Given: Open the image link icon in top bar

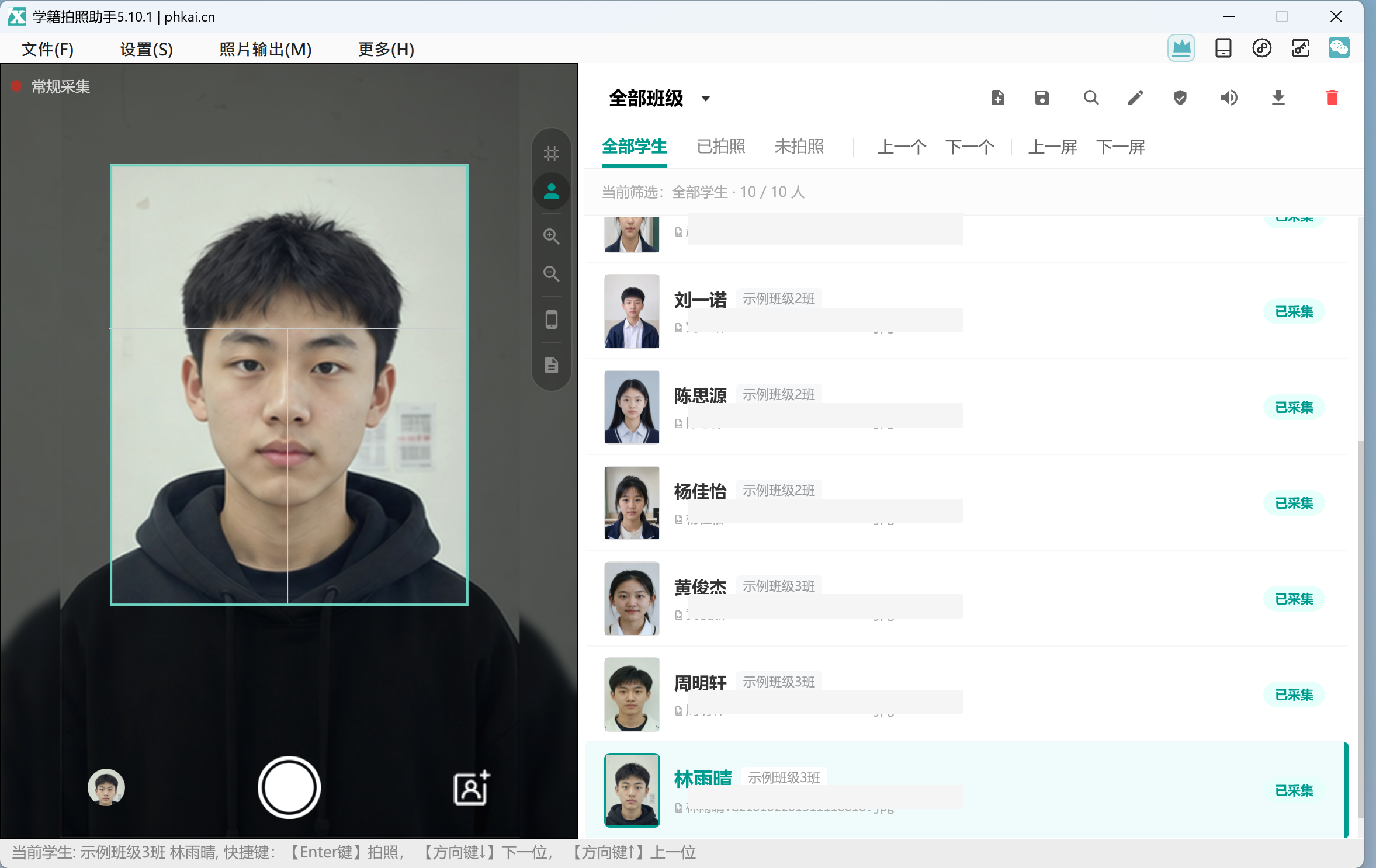Looking at the screenshot, I should click(1300, 48).
